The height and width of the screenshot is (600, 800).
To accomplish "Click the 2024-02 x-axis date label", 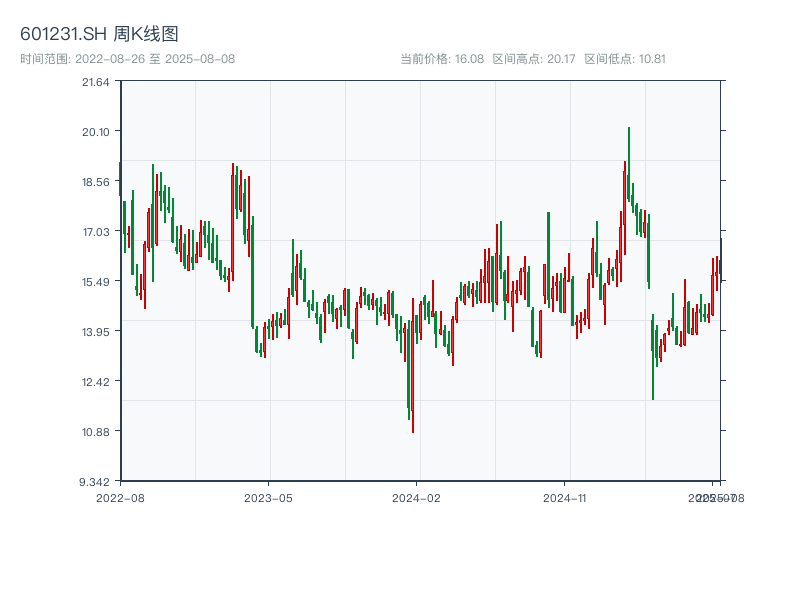I will pyautogui.click(x=416, y=497).
